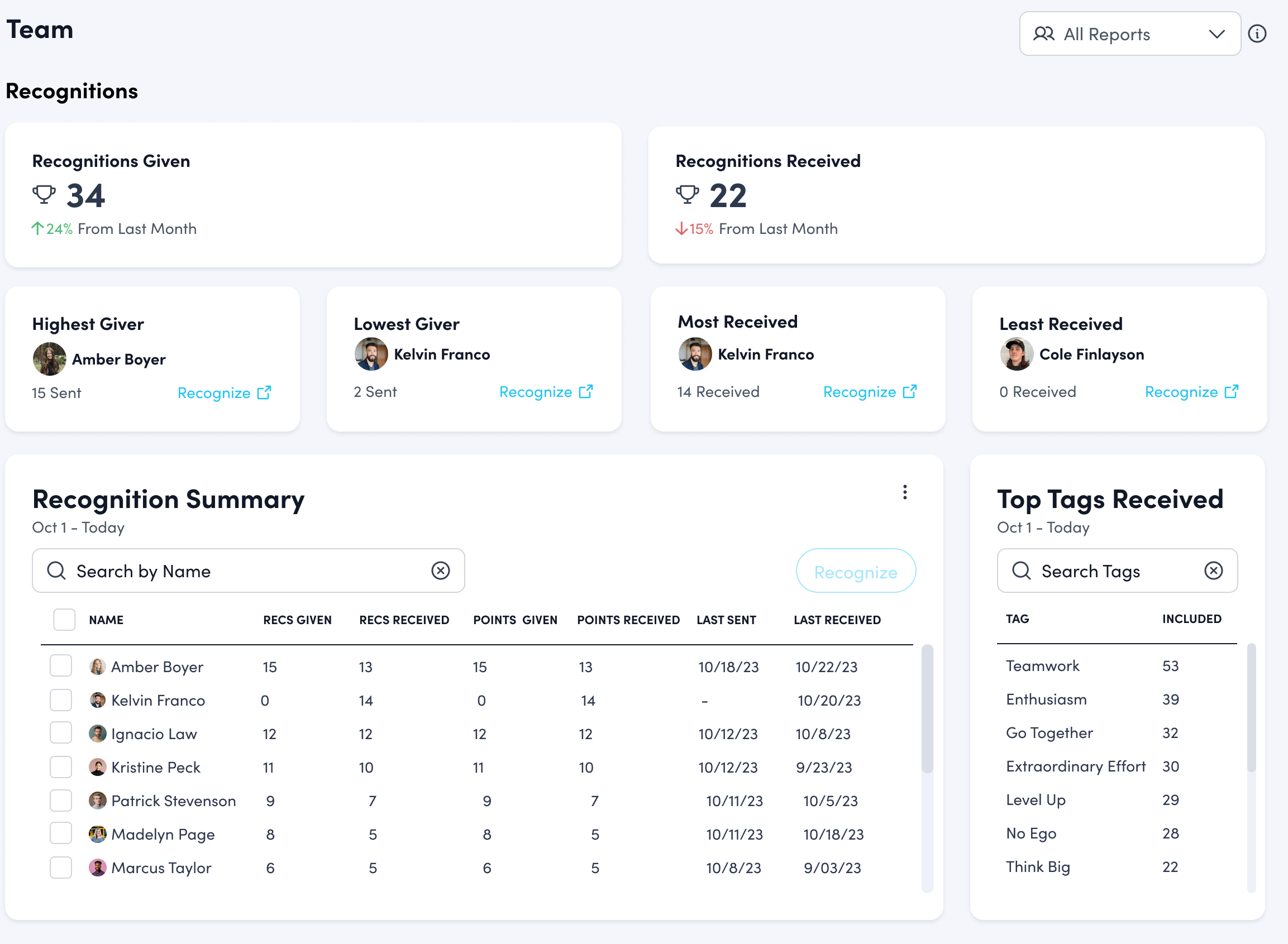This screenshot has height=944, width=1288.
Task: Open the three-dot menu in Recognition Summary
Action: tap(905, 492)
